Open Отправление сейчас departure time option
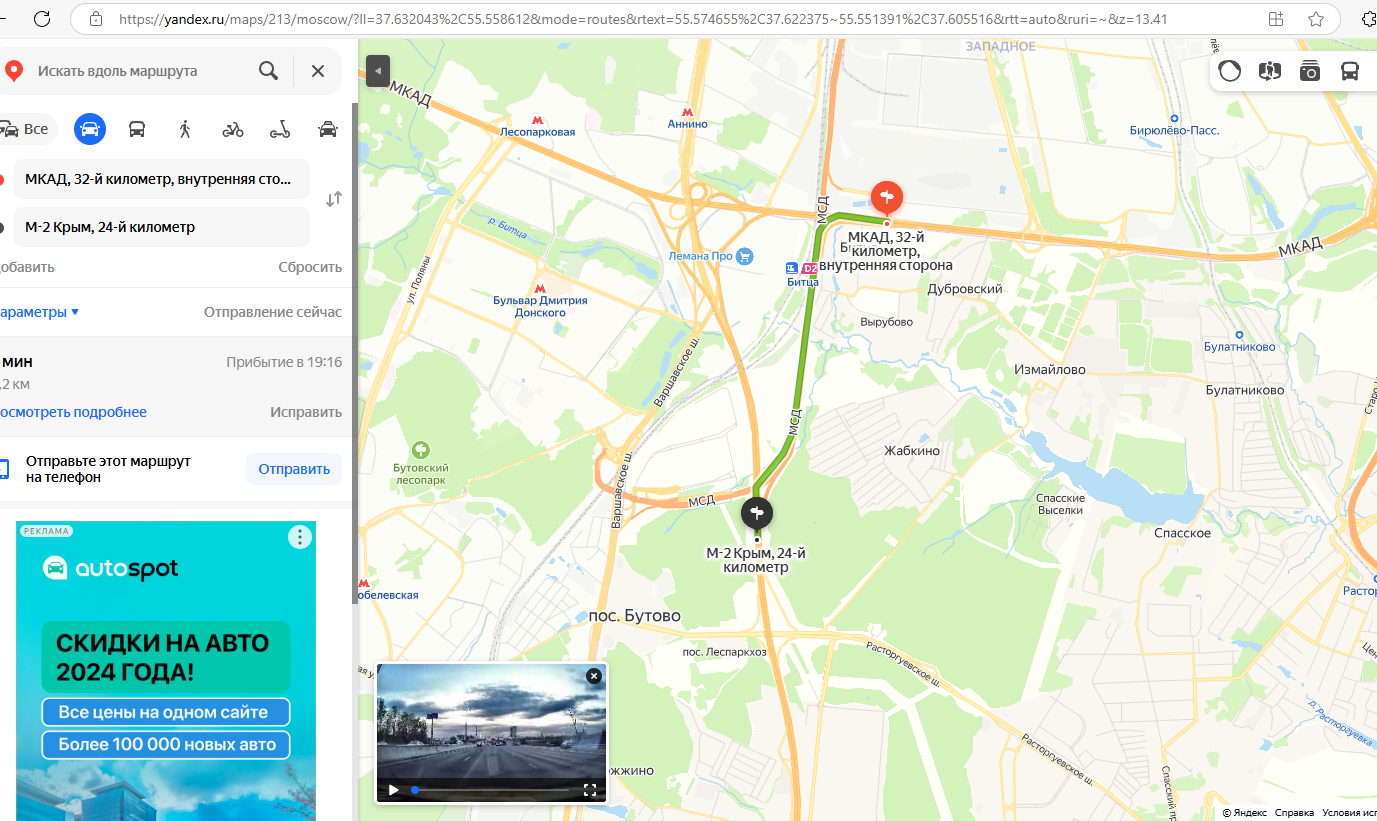This screenshot has width=1377, height=821. click(x=273, y=312)
